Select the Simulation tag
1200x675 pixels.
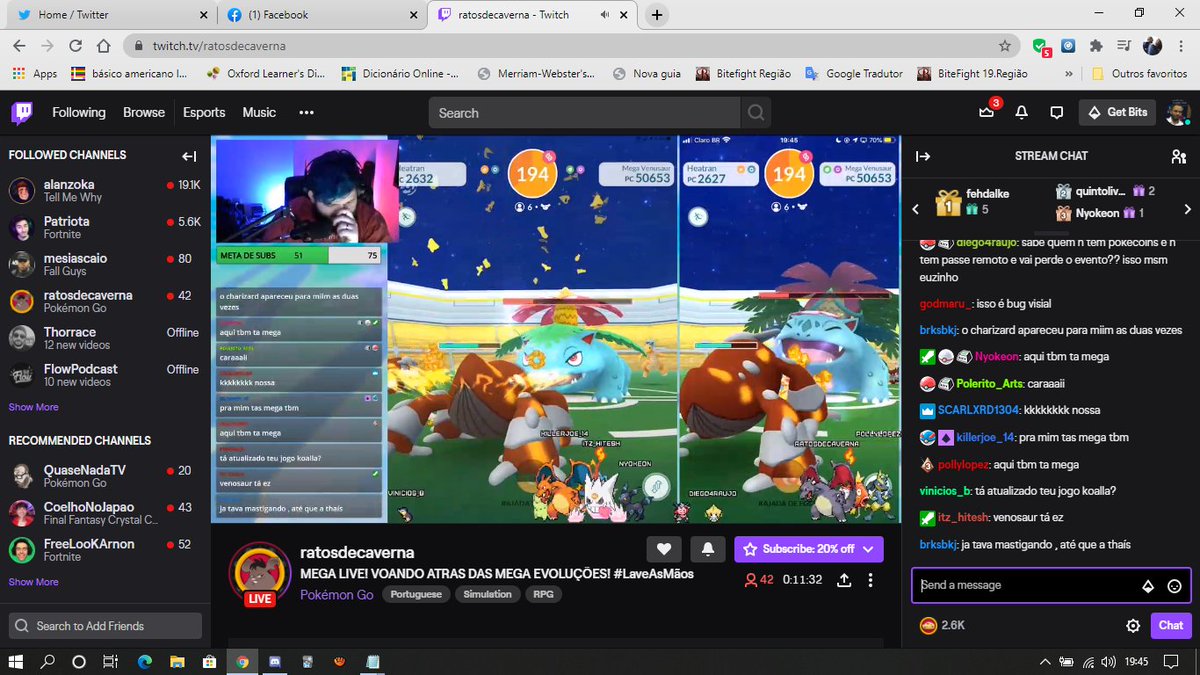coord(488,595)
